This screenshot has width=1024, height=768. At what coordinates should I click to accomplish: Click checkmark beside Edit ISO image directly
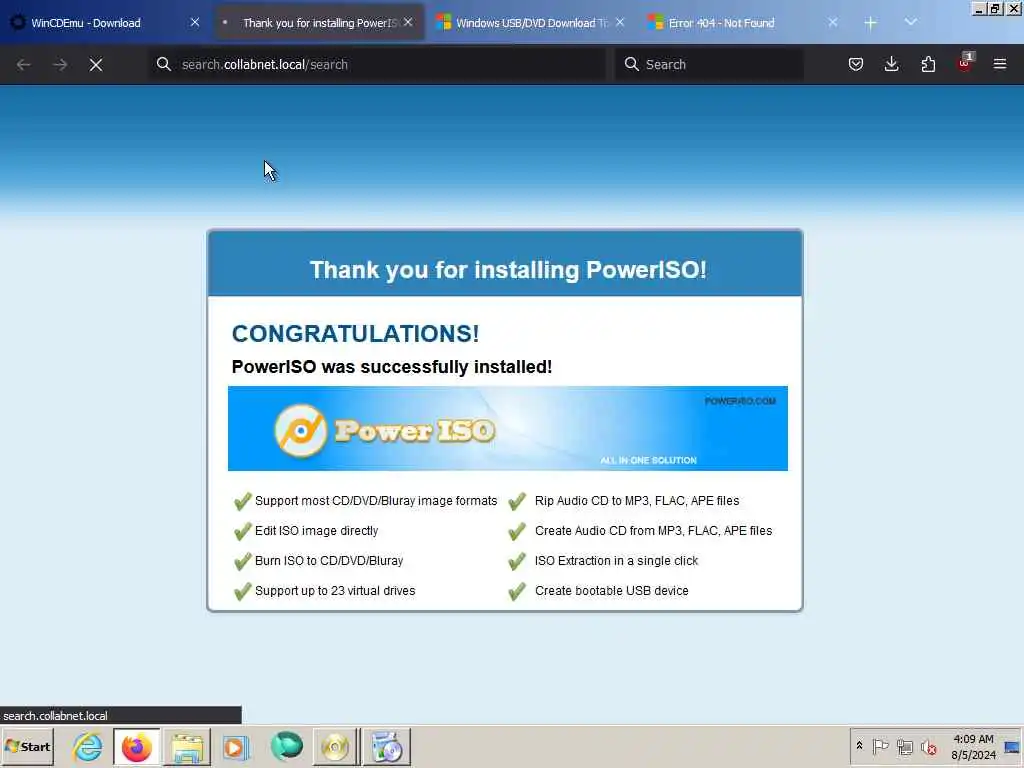tap(242, 531)
